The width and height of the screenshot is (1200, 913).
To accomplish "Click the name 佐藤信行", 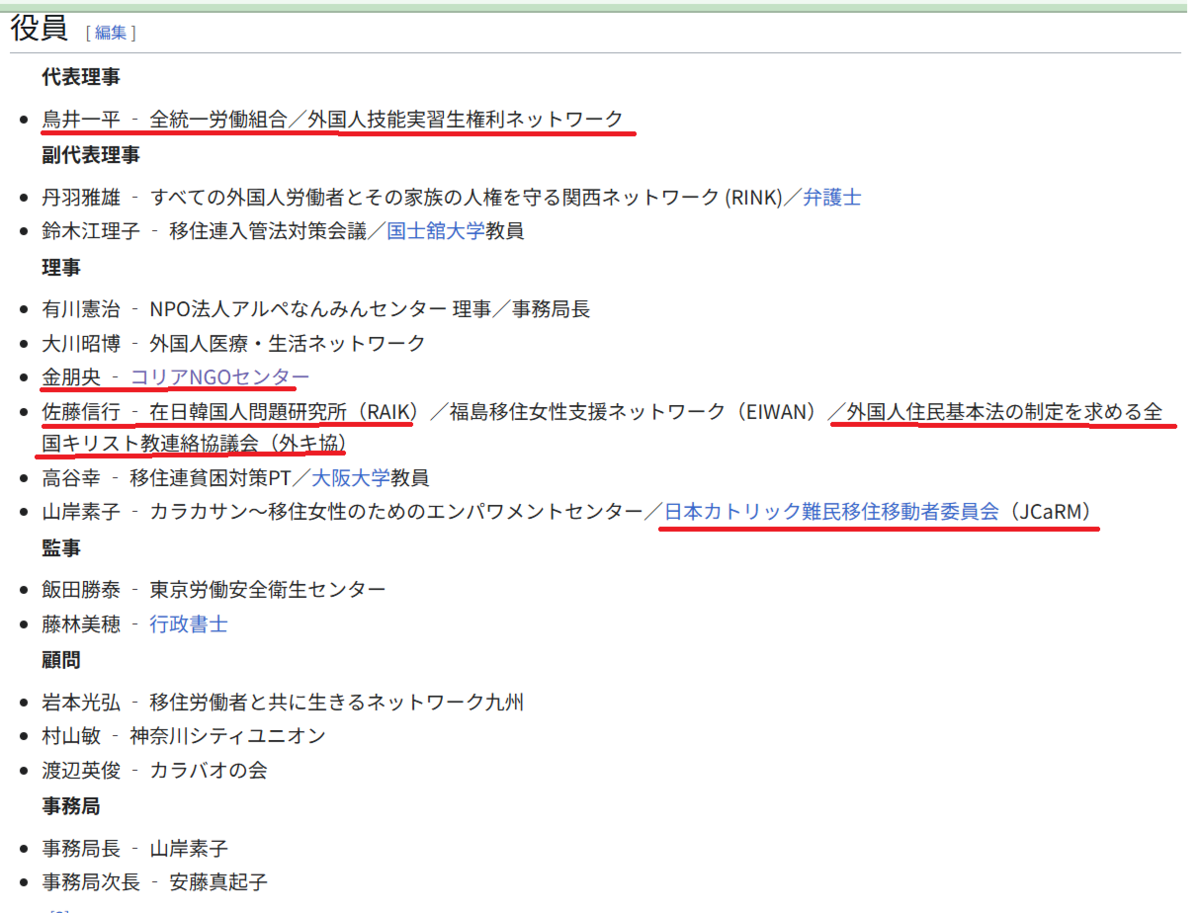I will click(81, 411).
